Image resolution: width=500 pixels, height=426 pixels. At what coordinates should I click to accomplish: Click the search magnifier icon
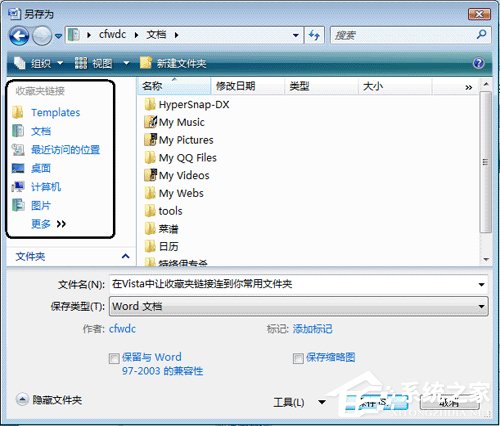[481, 34]
